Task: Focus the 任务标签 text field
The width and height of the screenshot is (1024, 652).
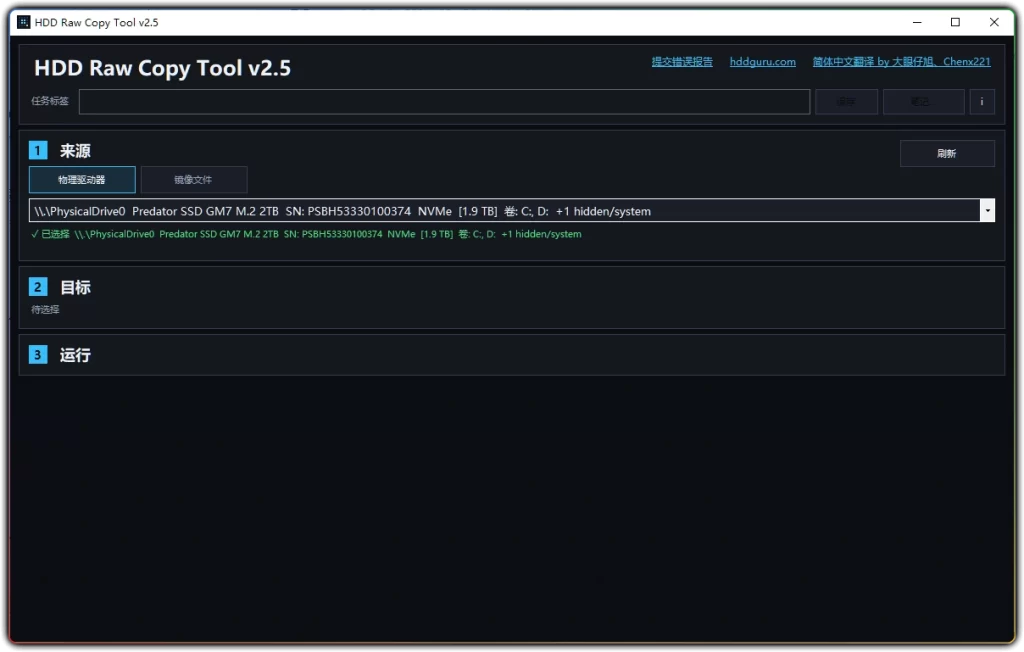Action: point(444,101)
